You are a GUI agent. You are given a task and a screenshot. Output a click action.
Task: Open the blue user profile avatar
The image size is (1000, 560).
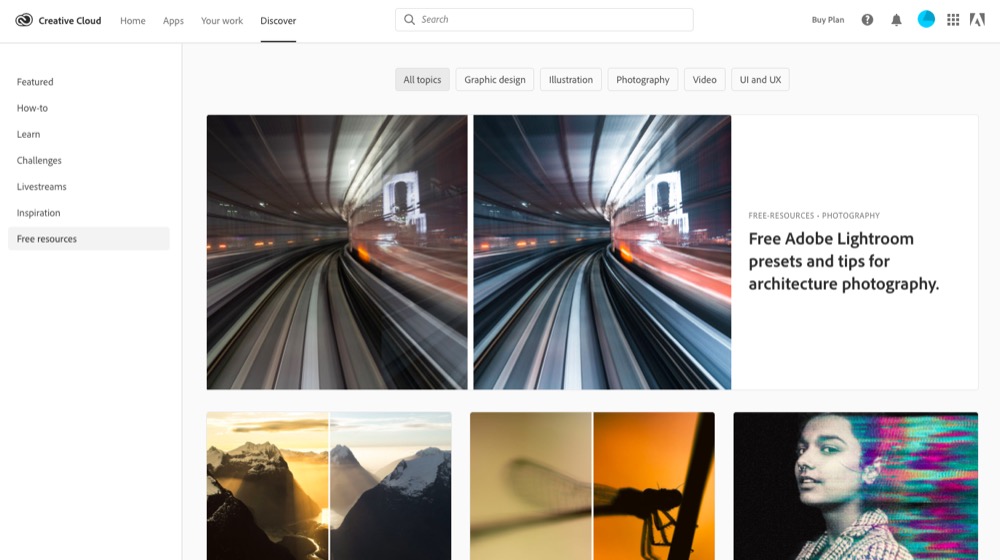tap(926, 19)
